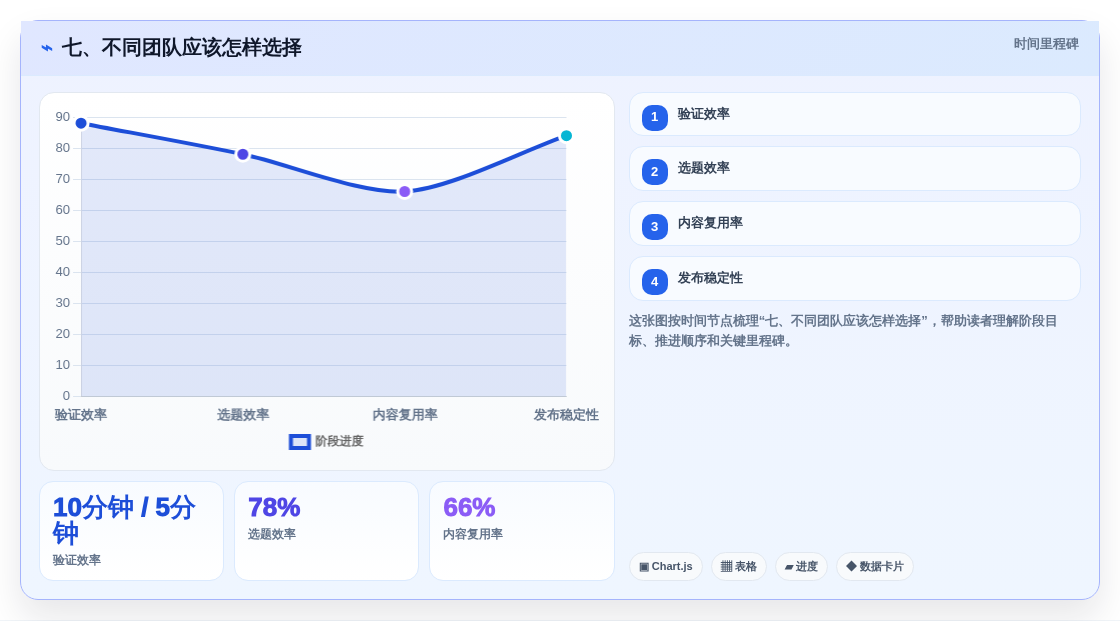The image size is (1120, 621).
Task: Click the description paragraph starting 这张图按时间节点
Action: (x=843, y=331)
